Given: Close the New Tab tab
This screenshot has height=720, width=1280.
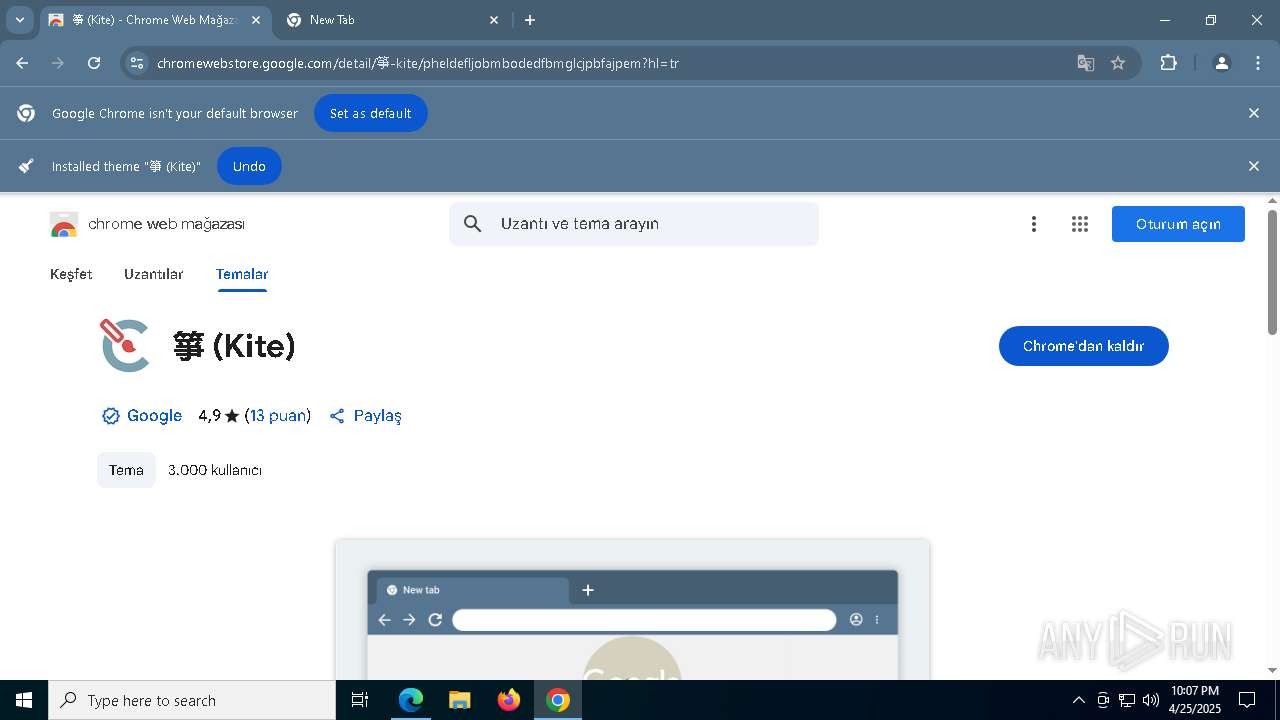Looking at the screenshot, I should pos(494,20).
